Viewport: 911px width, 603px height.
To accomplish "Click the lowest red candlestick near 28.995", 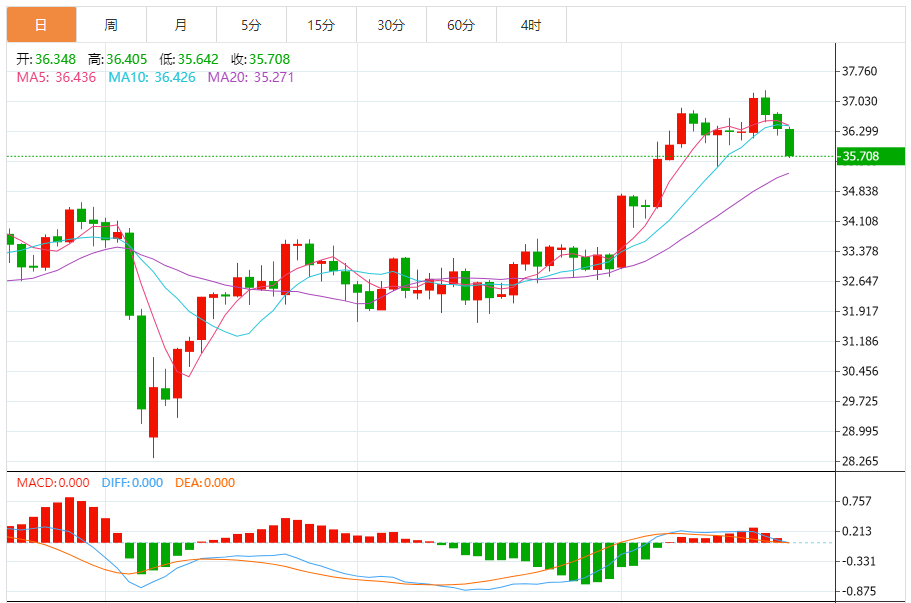I will click(153, 412).
